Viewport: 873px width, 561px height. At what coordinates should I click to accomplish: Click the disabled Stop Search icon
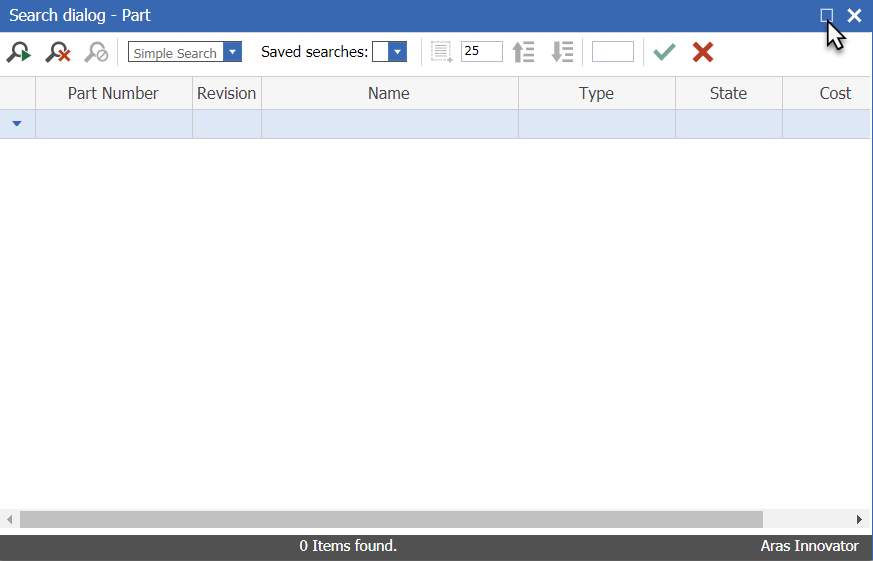point(96,52)
